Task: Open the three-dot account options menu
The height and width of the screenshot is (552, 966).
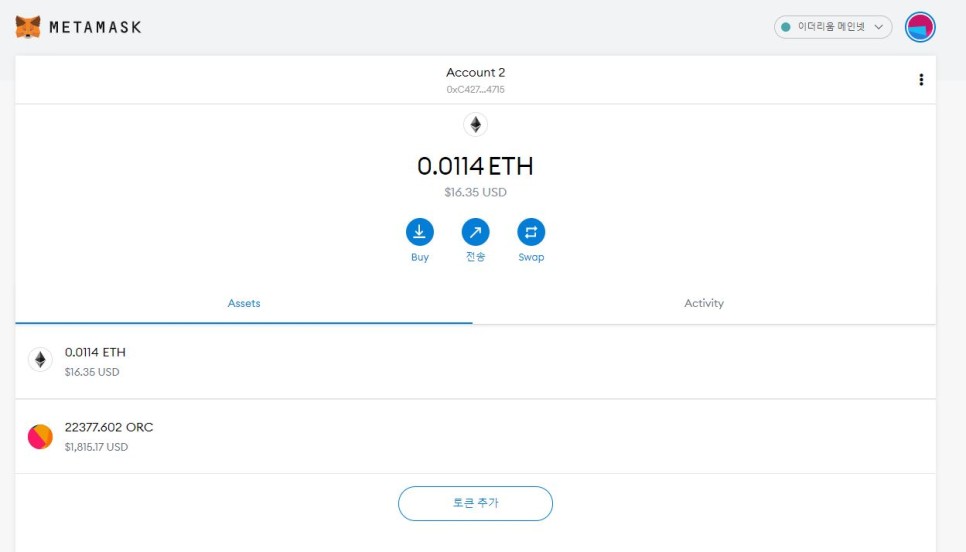Action: tap(921, 79)
